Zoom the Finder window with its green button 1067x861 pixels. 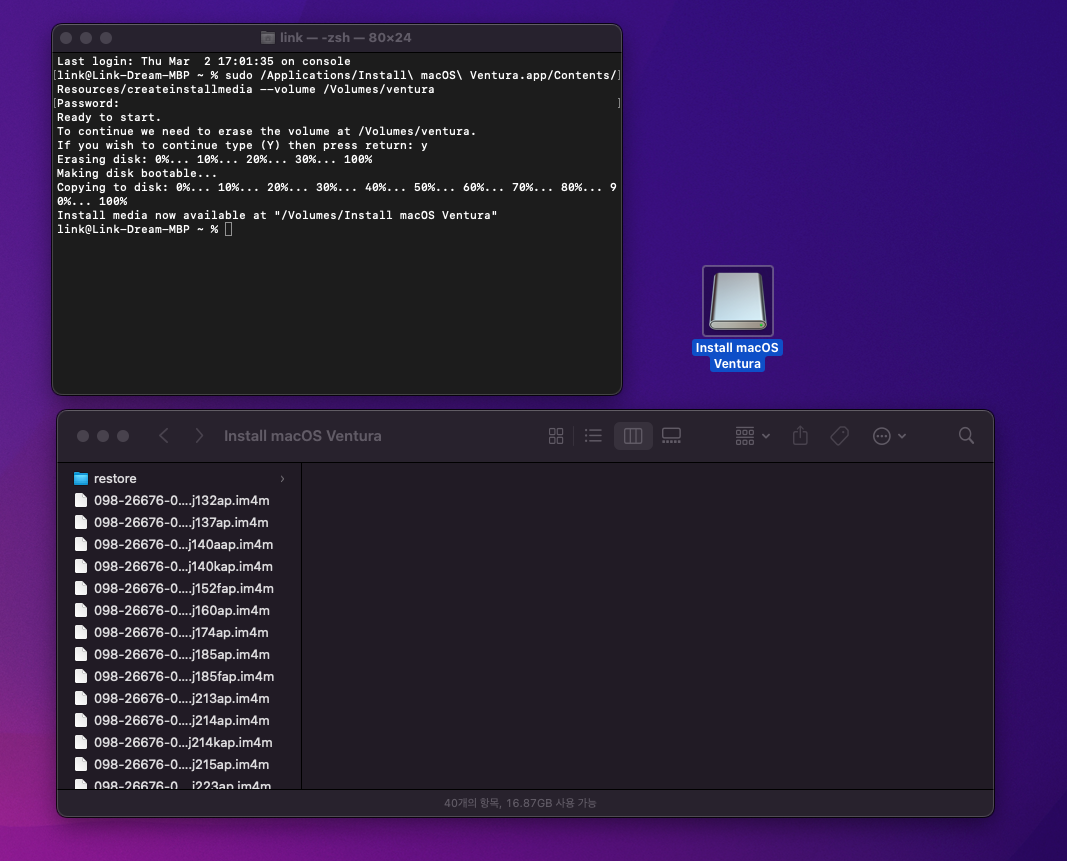click(122, 436)
